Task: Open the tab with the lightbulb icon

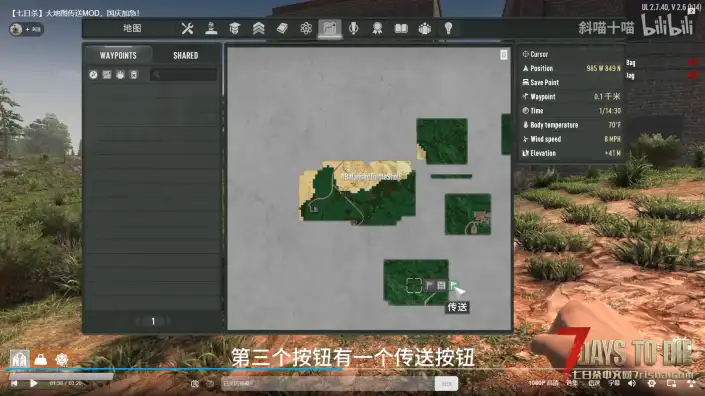Action: [x=448, y=28]
